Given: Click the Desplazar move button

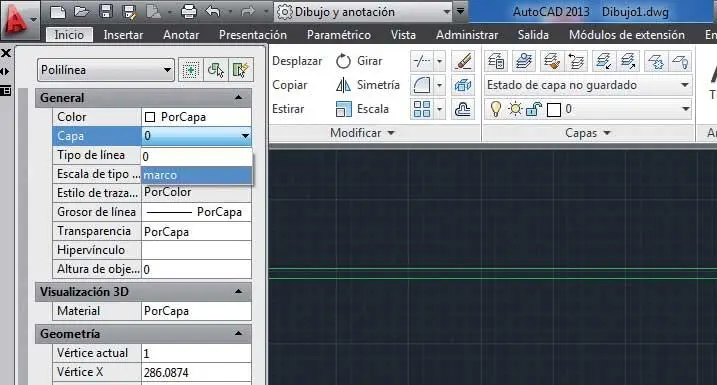Looking at the screenshot, I should (297, 61).
